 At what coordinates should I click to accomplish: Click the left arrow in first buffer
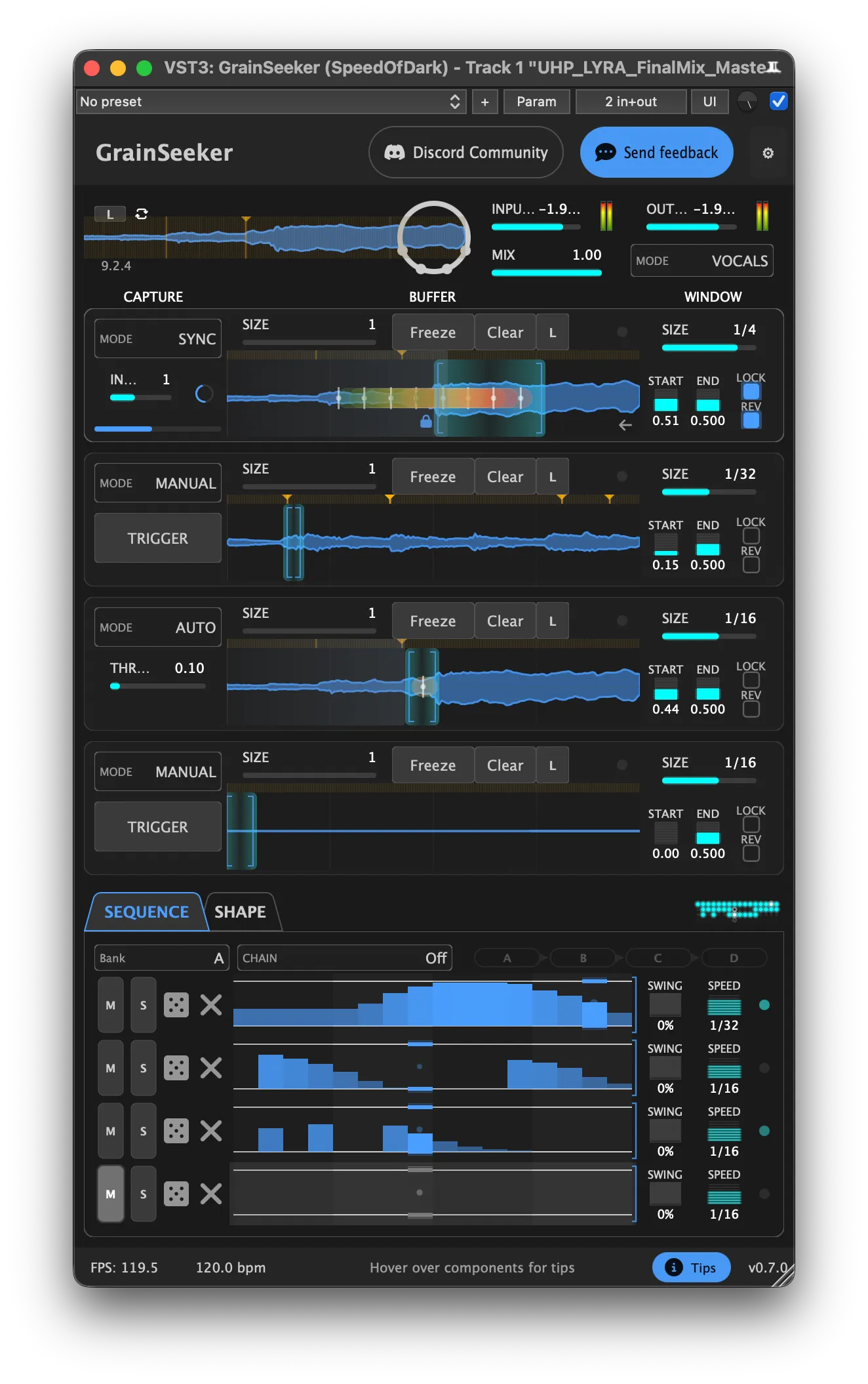tap(625, 425)
